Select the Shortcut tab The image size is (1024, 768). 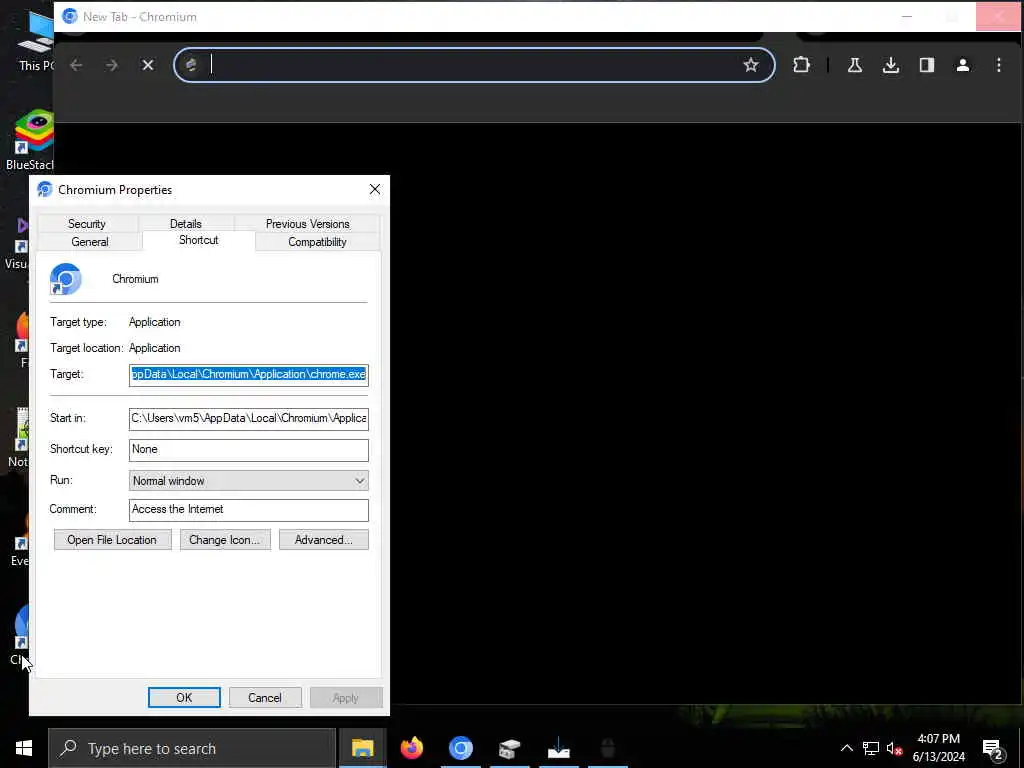click(199, 240)
